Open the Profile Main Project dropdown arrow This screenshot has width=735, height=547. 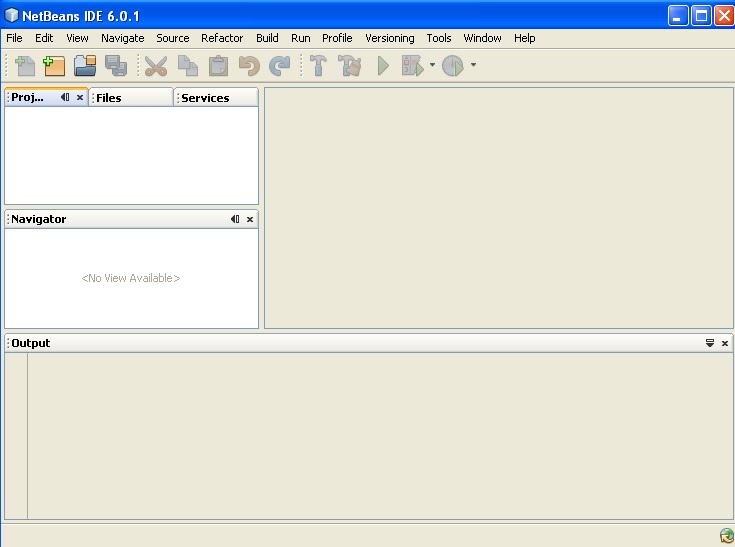click(x=473, y=65)
